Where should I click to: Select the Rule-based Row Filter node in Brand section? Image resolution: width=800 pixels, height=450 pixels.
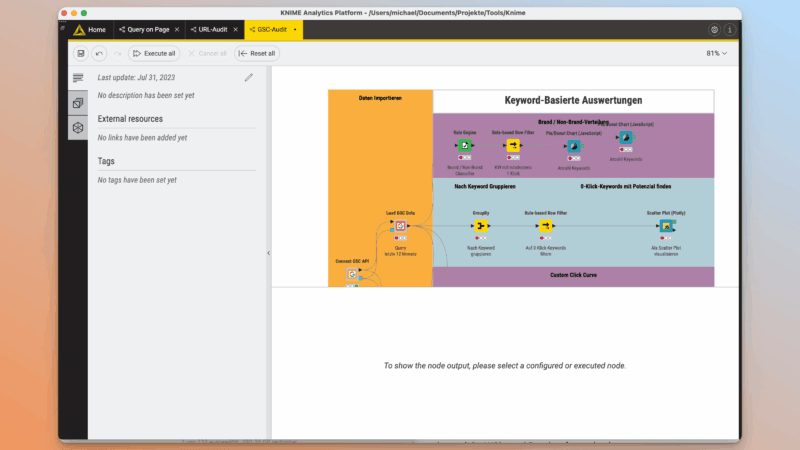pos(513,145)
